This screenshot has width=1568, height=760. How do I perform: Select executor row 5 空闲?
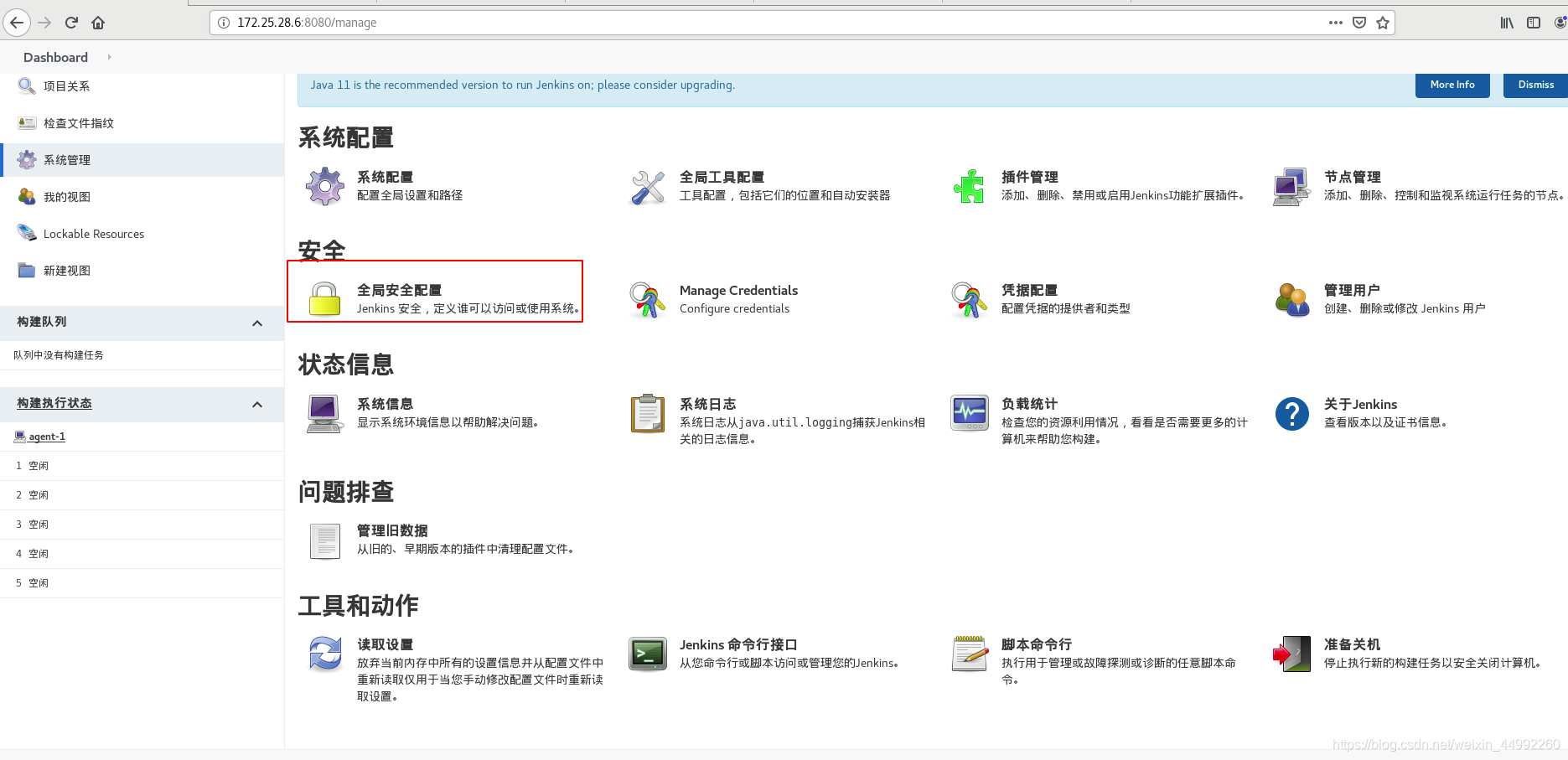coord(142,583)
